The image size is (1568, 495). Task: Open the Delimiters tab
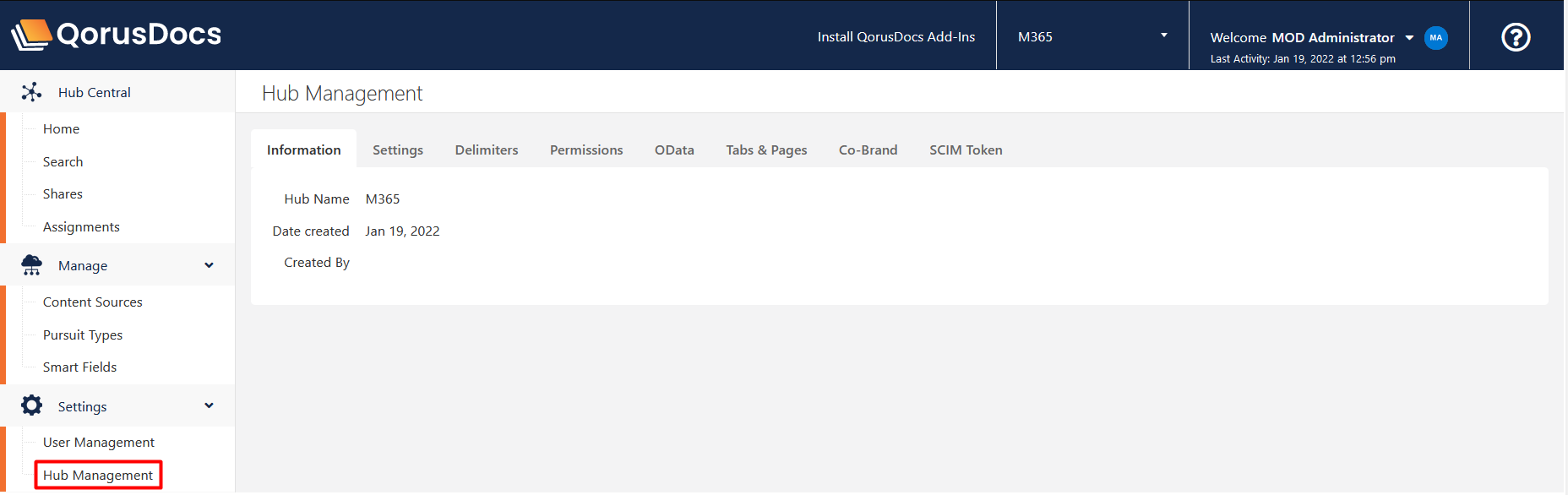pyautogui.click(x=487, y=150)
